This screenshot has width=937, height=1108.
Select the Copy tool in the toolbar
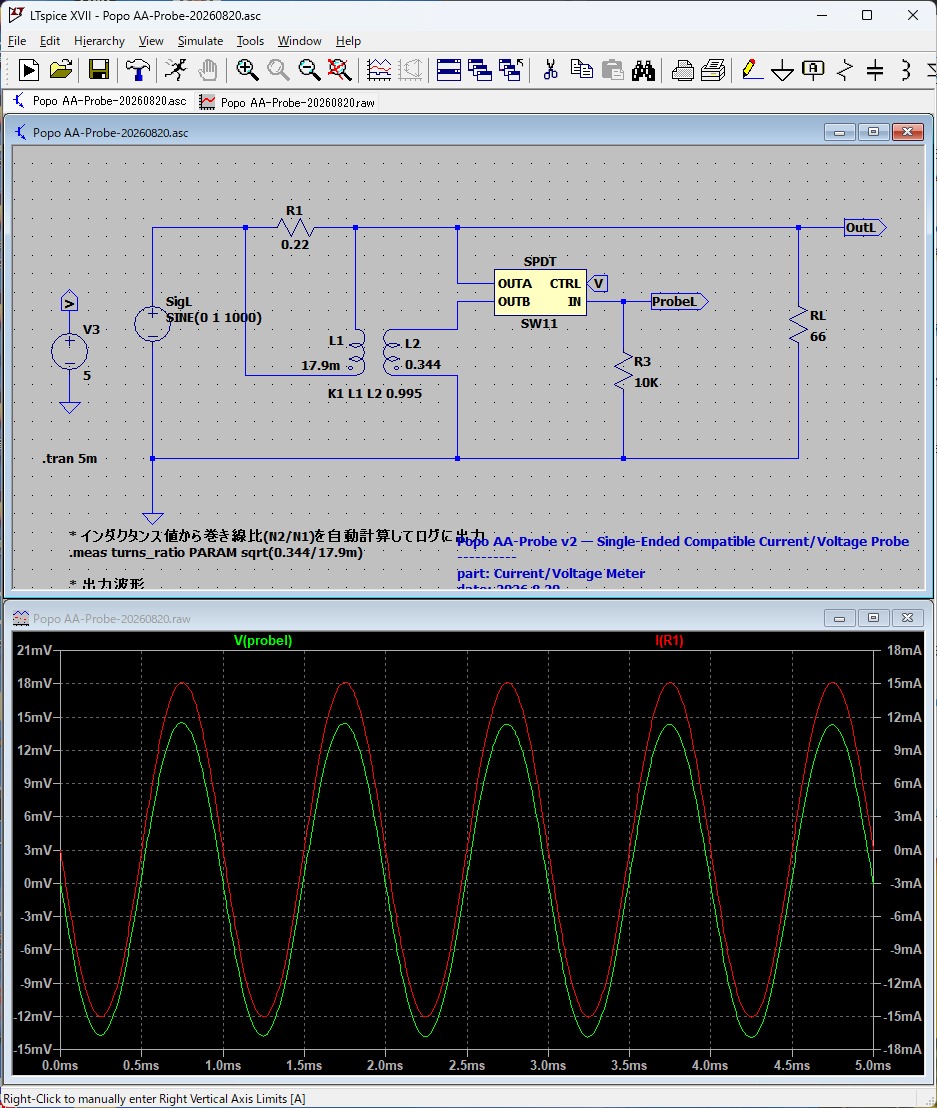(582, 70)
